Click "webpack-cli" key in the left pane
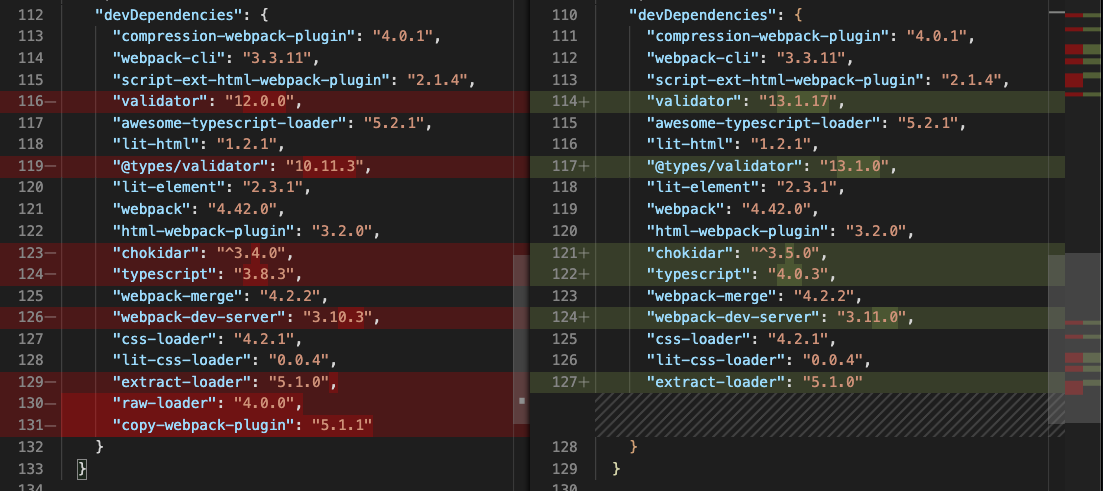1103x491 pixels. click(x=170, y=58)
